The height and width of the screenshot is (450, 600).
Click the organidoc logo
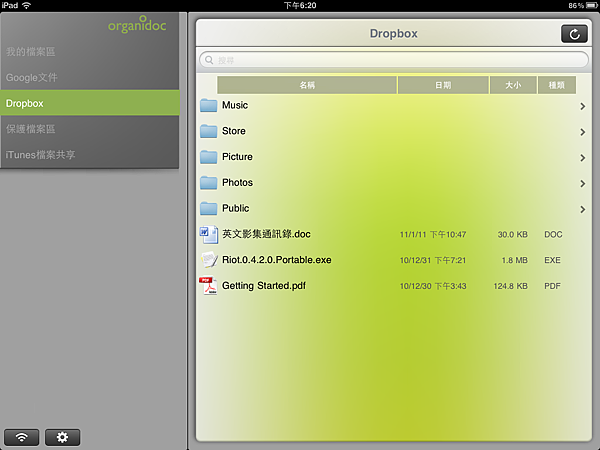coord(137,24)
